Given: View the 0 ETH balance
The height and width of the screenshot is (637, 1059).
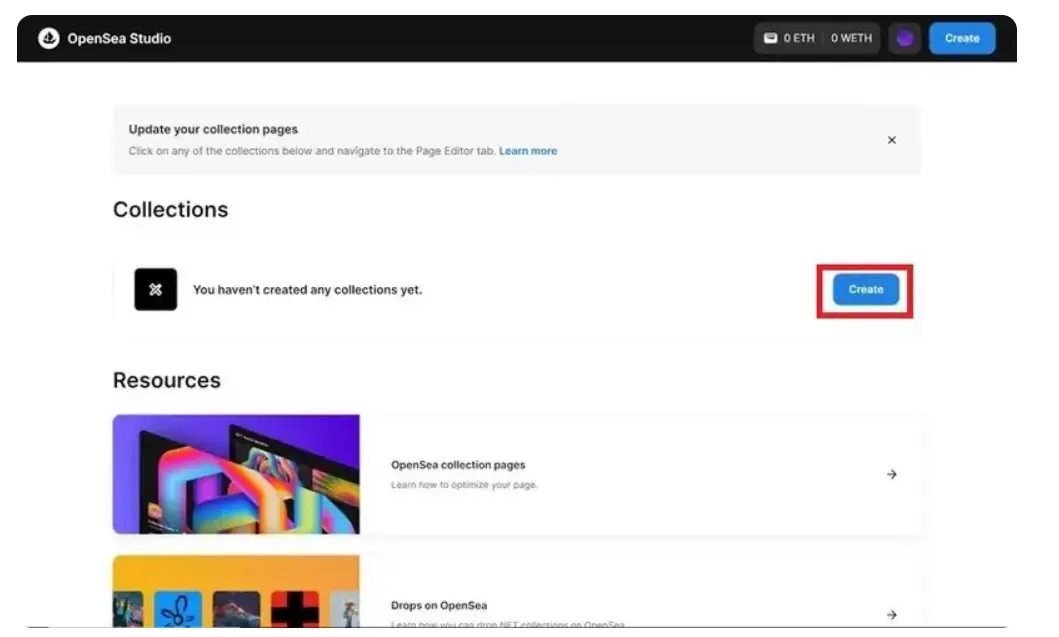Looking at the screenshot, I should pos(799,39).
